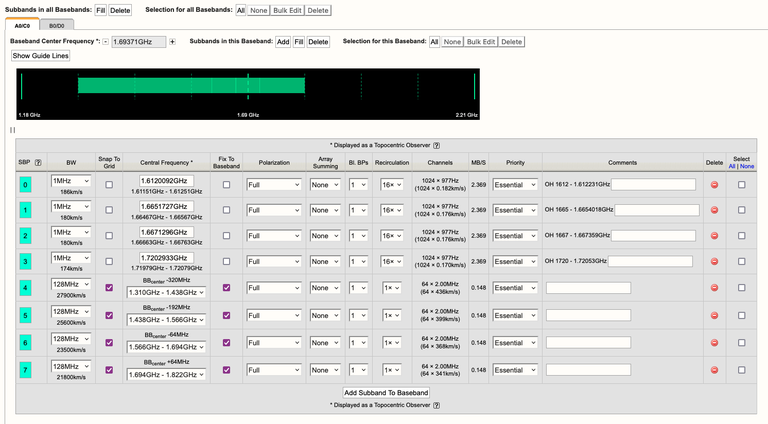
Task: Click central frequency field 1.7202933GHz
Action: point(166,258)
